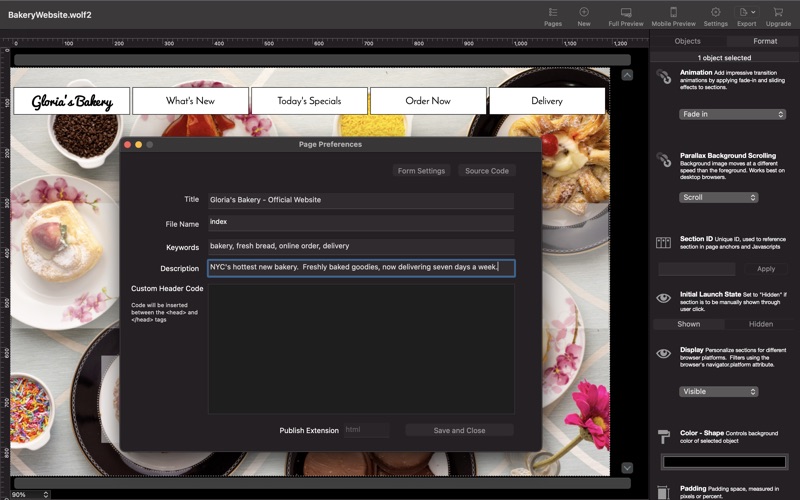
Task: Toggle the Display eye icon
Action: (663, 354)
